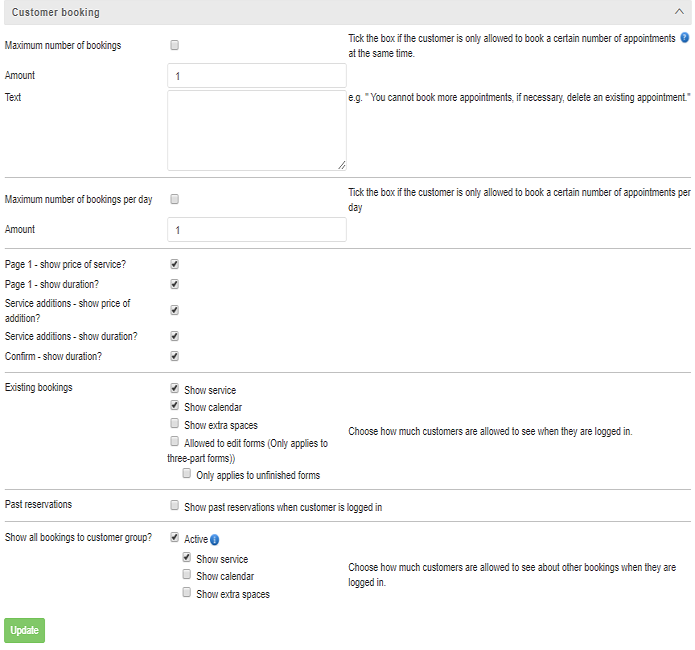Viewport: 695px width, 650px height.
Task: Collapse the Customer booking section chevron
Action: [679, 12]
